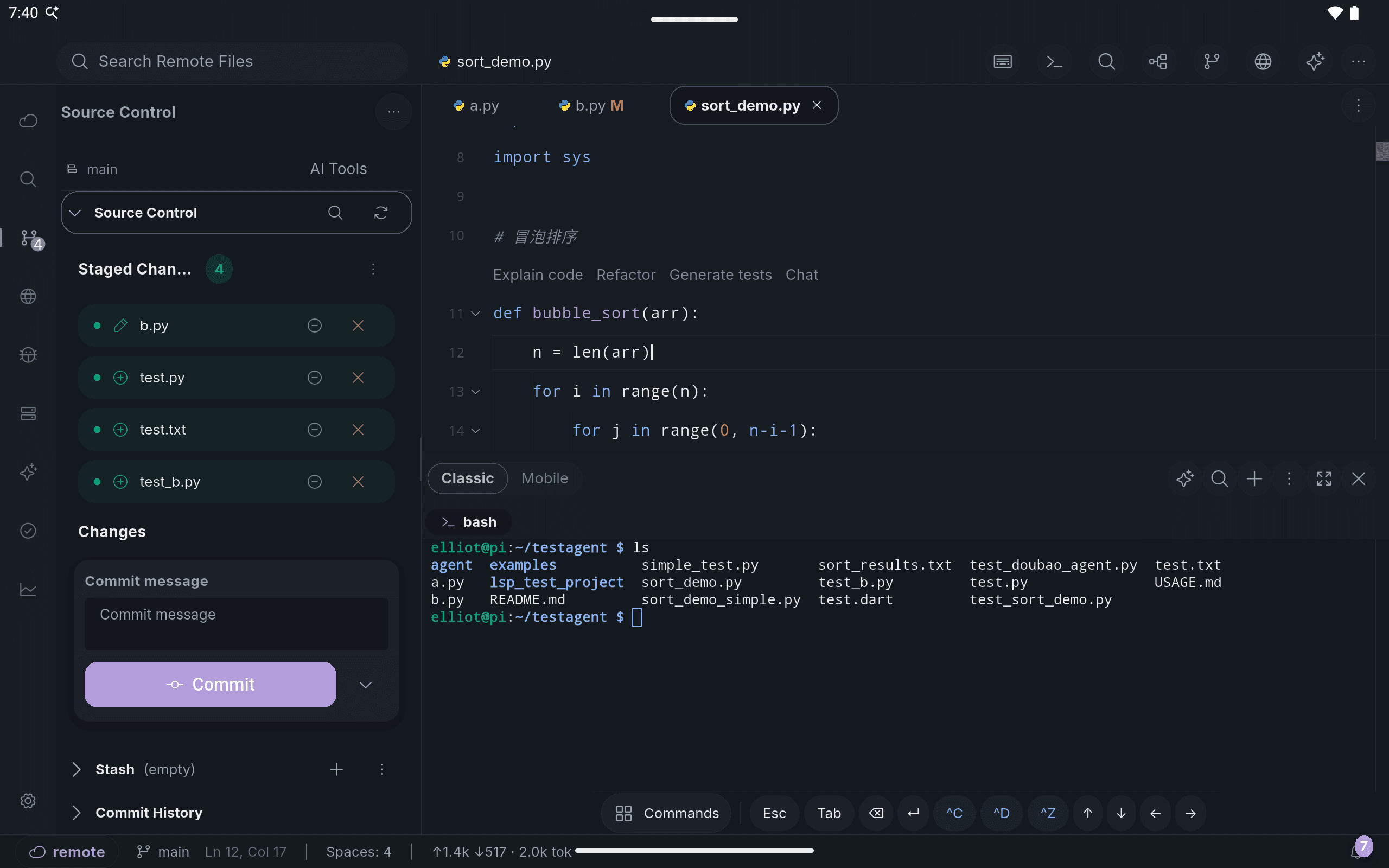Viewport: 1389px width, 868px height.
Task: Maximize the terminal panel
Action: [x=1323, y=479]
